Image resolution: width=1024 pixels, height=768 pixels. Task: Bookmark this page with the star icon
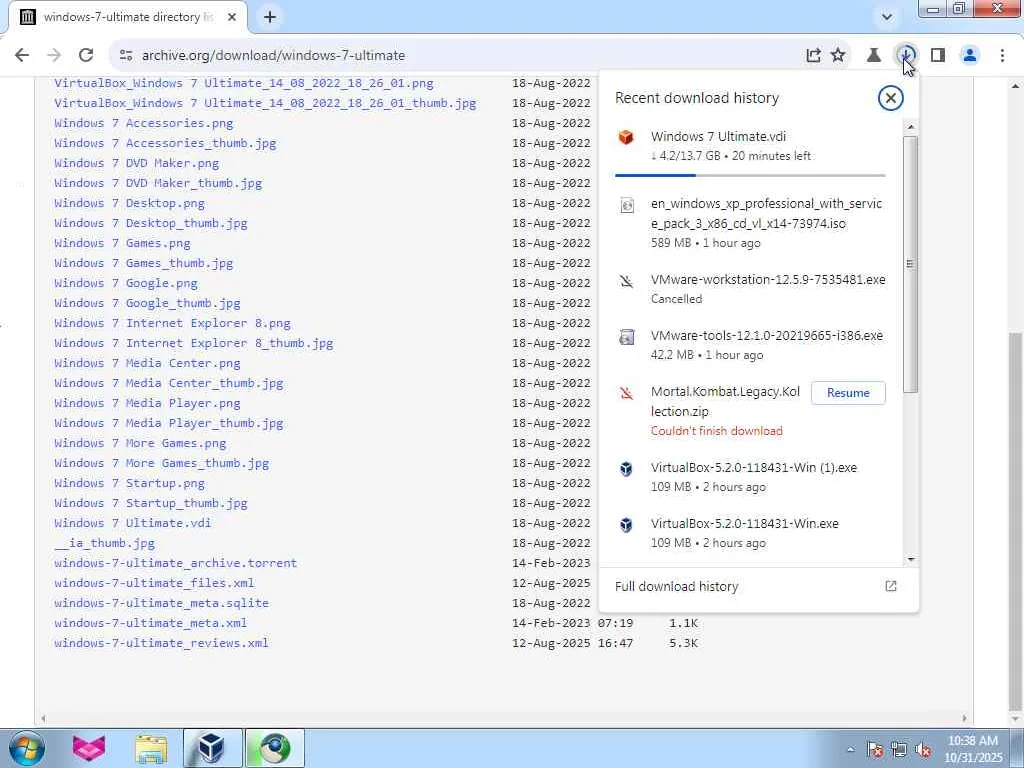[x=838, y=56]
